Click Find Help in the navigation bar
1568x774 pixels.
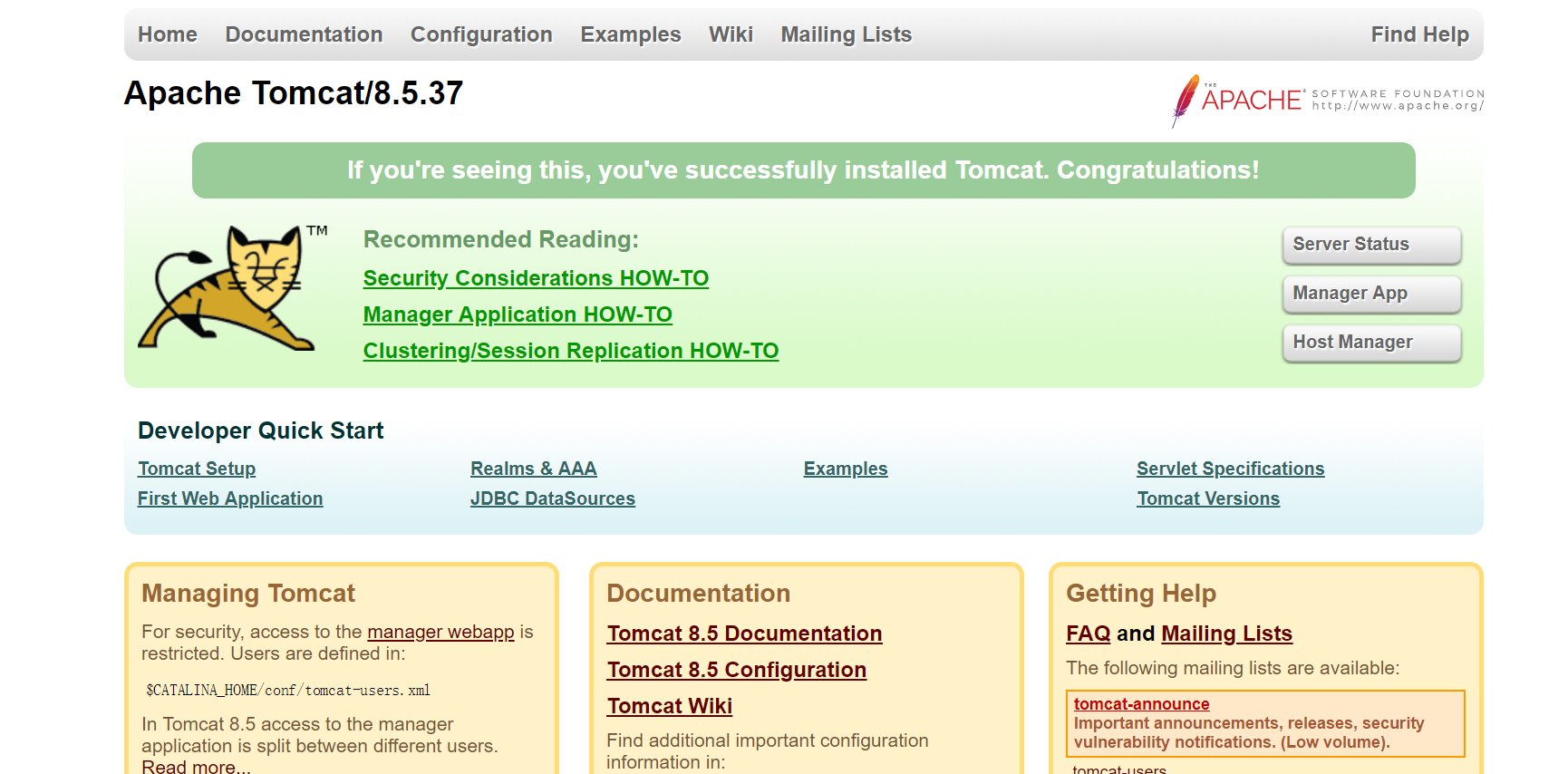click(x=1419, y=34)
